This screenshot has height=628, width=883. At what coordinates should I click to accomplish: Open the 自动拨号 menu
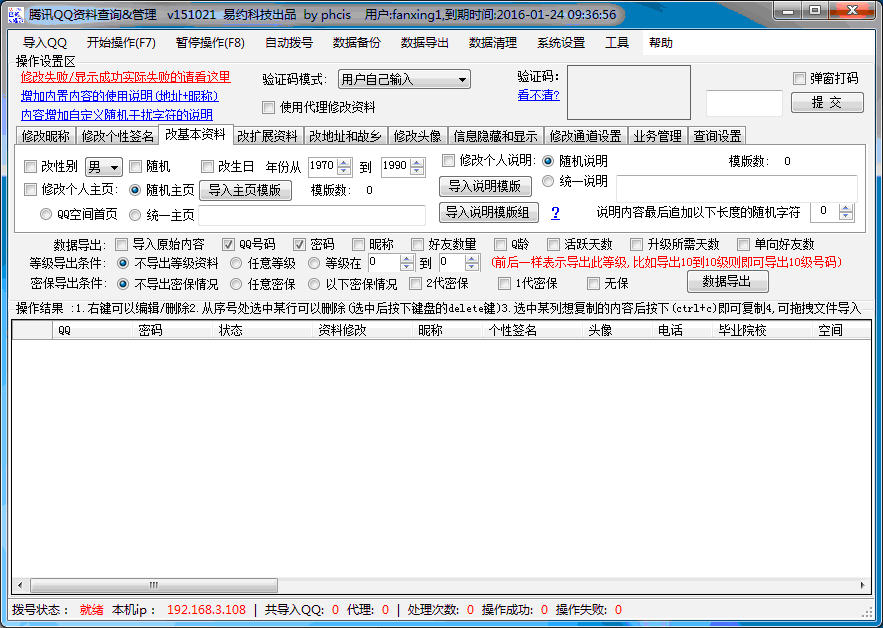point(289,43)
